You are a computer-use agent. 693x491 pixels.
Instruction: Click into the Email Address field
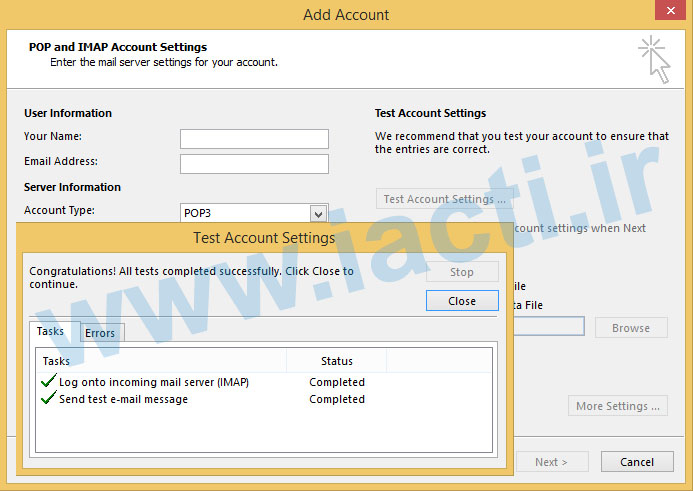click(x=254, y=164)
